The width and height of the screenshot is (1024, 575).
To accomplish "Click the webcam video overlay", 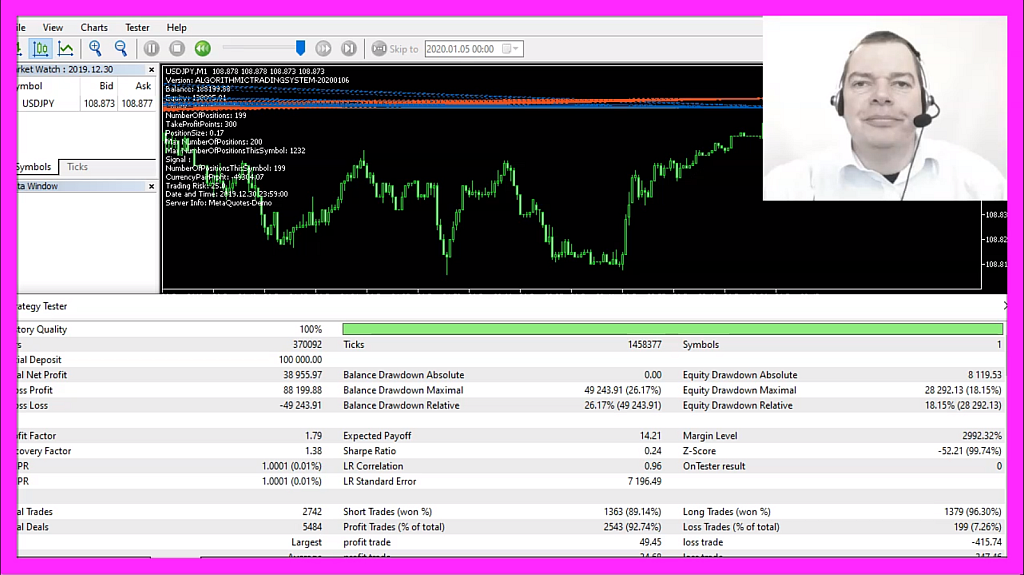I will (x=885, y=109).
